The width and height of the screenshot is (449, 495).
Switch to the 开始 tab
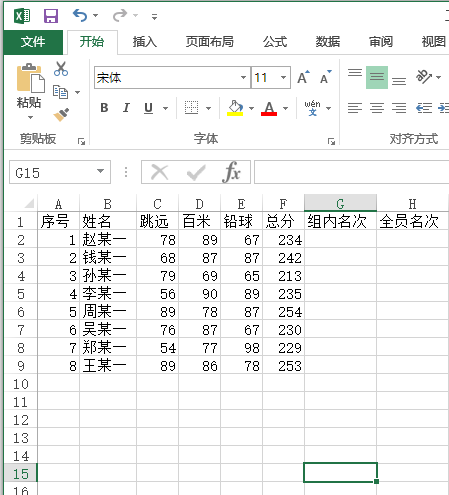92,42
